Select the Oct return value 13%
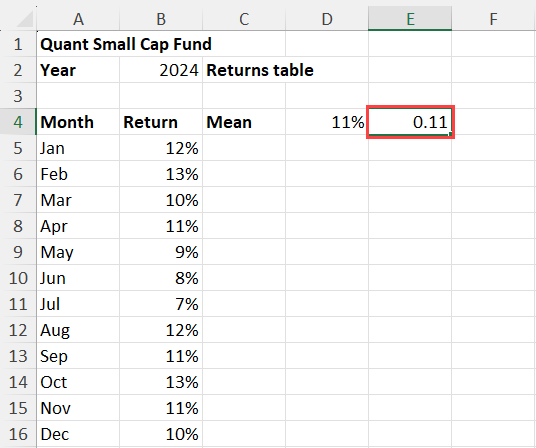536x448 pixels. [161, 382]
